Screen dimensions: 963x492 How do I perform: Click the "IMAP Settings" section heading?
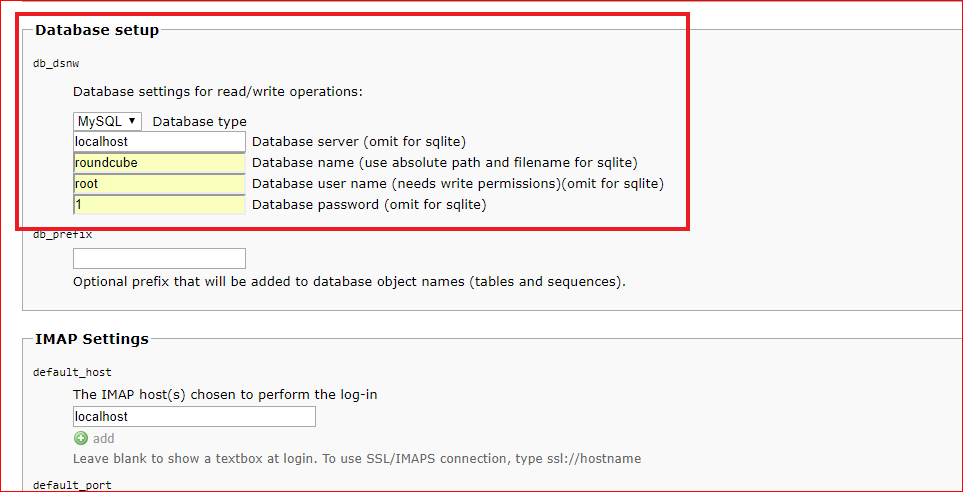point(92,339)
